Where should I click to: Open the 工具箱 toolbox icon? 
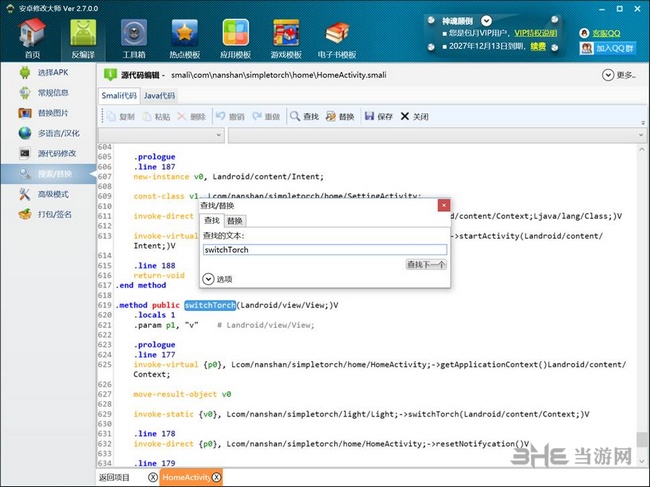(x=134, y=39)
